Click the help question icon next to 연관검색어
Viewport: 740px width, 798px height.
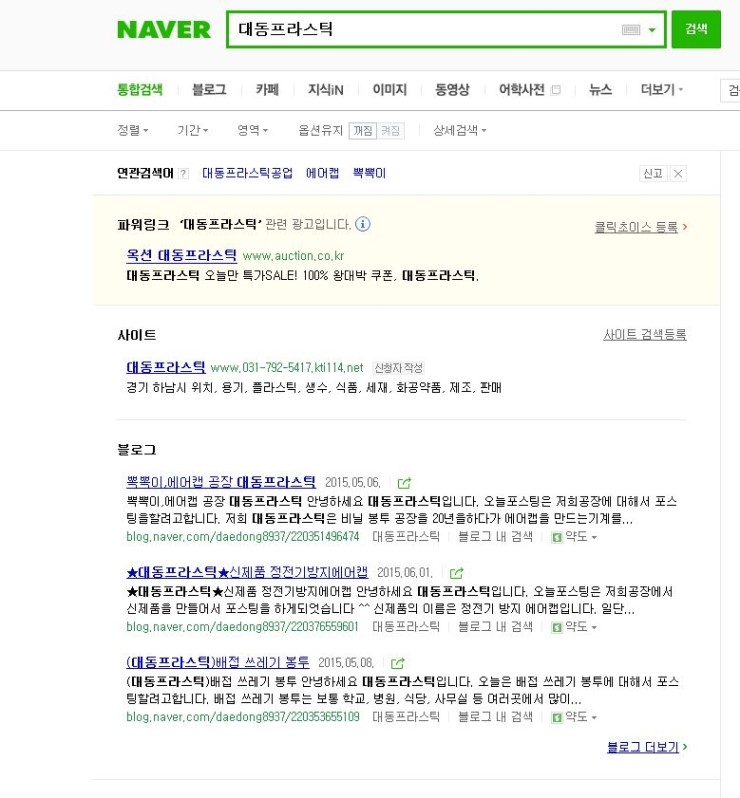pyautogui.click(x=184, y=174)
